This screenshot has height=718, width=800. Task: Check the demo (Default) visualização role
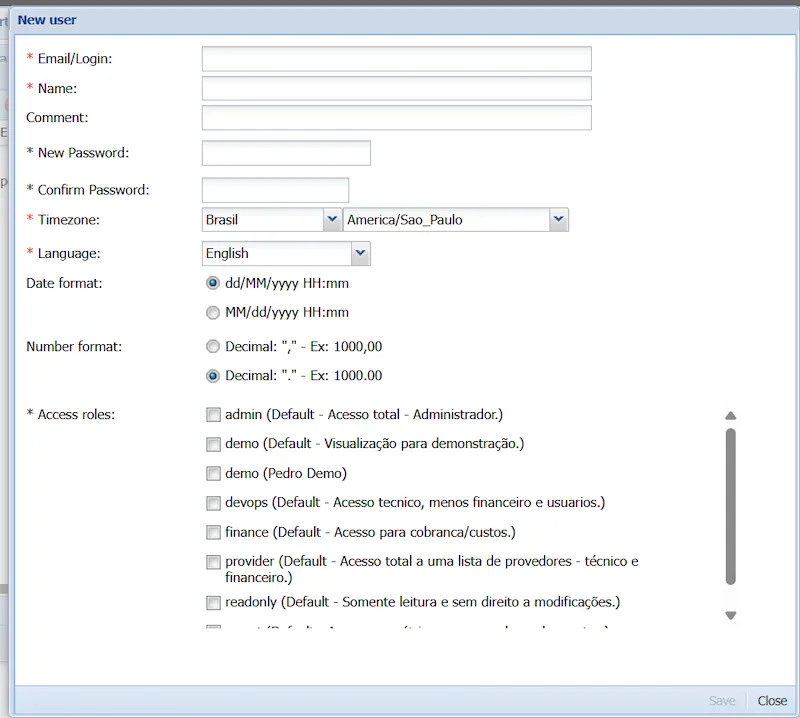(x=213, y=444)
